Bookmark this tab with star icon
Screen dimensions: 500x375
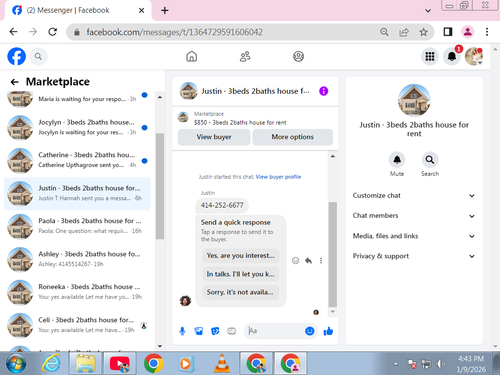pos(423,32)
